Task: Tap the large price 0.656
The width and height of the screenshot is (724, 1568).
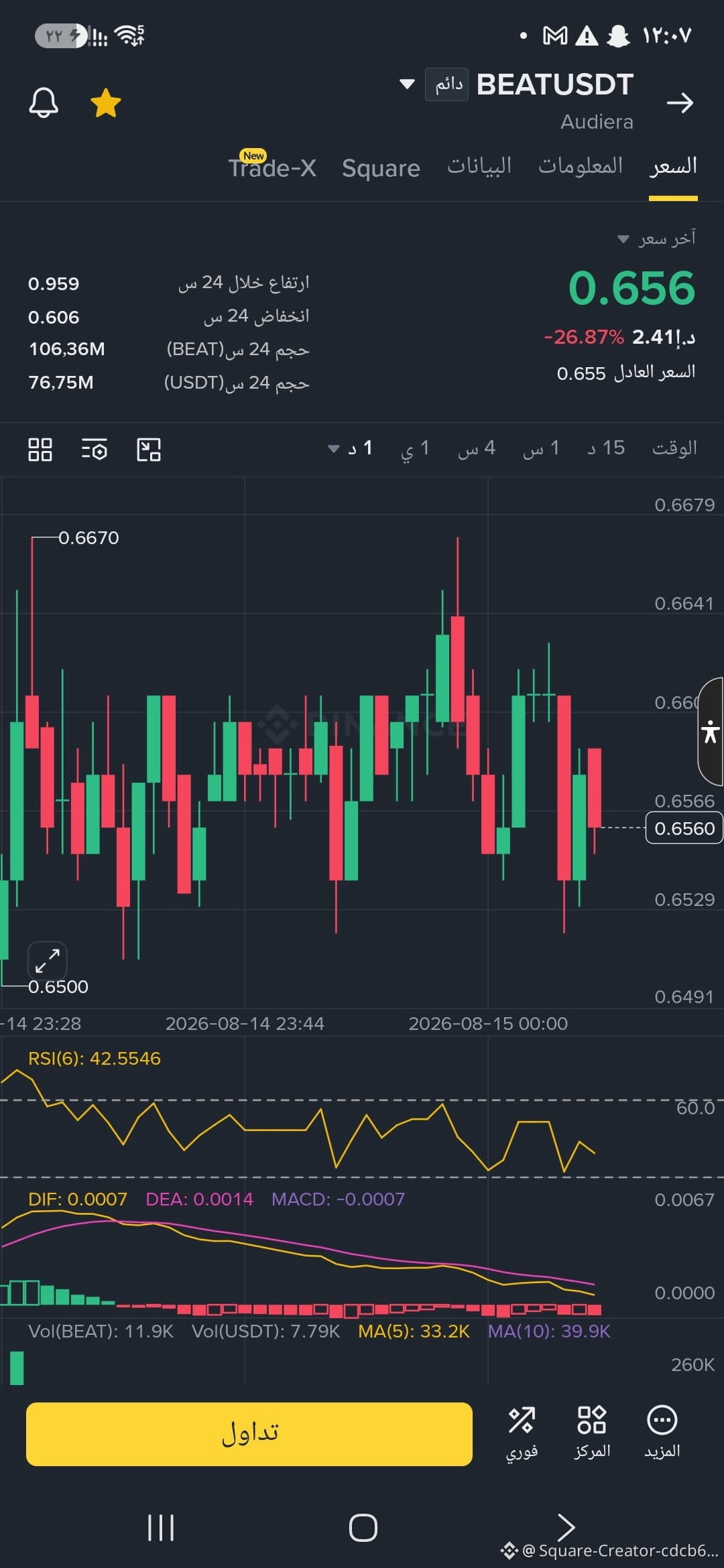Action: point(631,288)
